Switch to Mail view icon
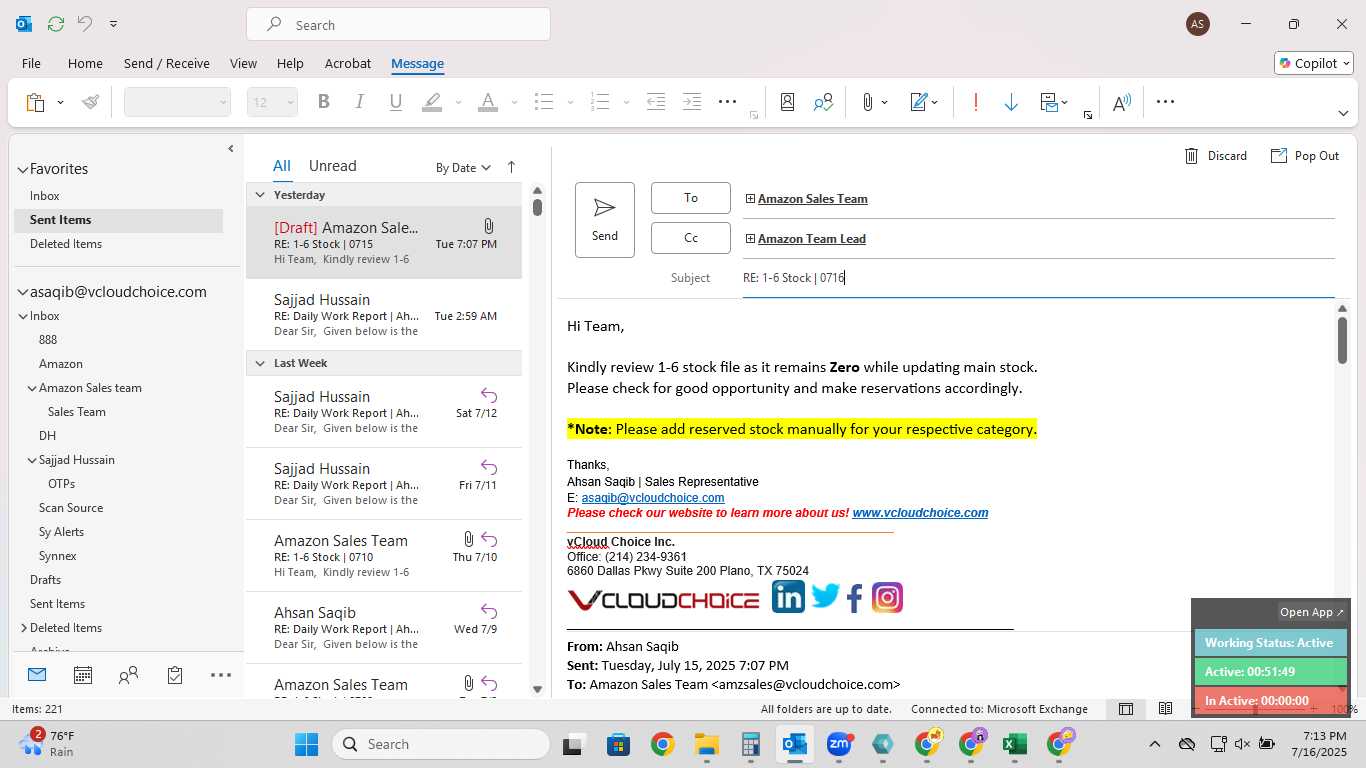Image resolution: width=1366 pixels, height=768 pixels. [37, 675]
